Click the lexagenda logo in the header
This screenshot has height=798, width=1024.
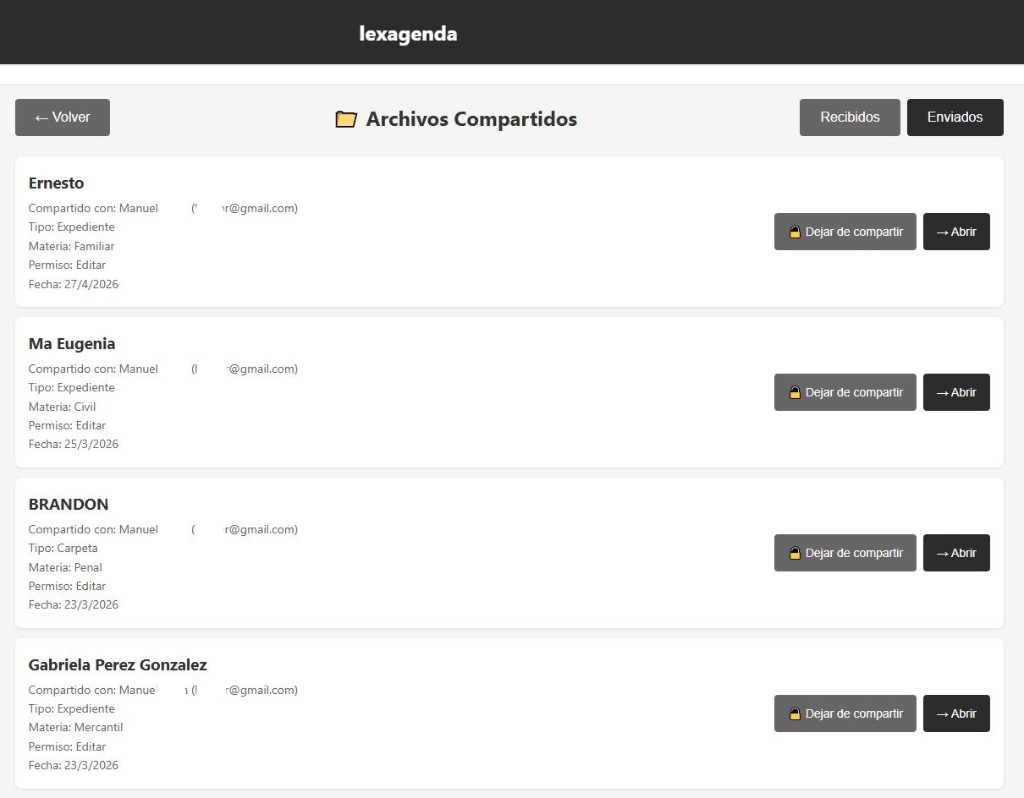pyautogui.click(x=408, y=34)
